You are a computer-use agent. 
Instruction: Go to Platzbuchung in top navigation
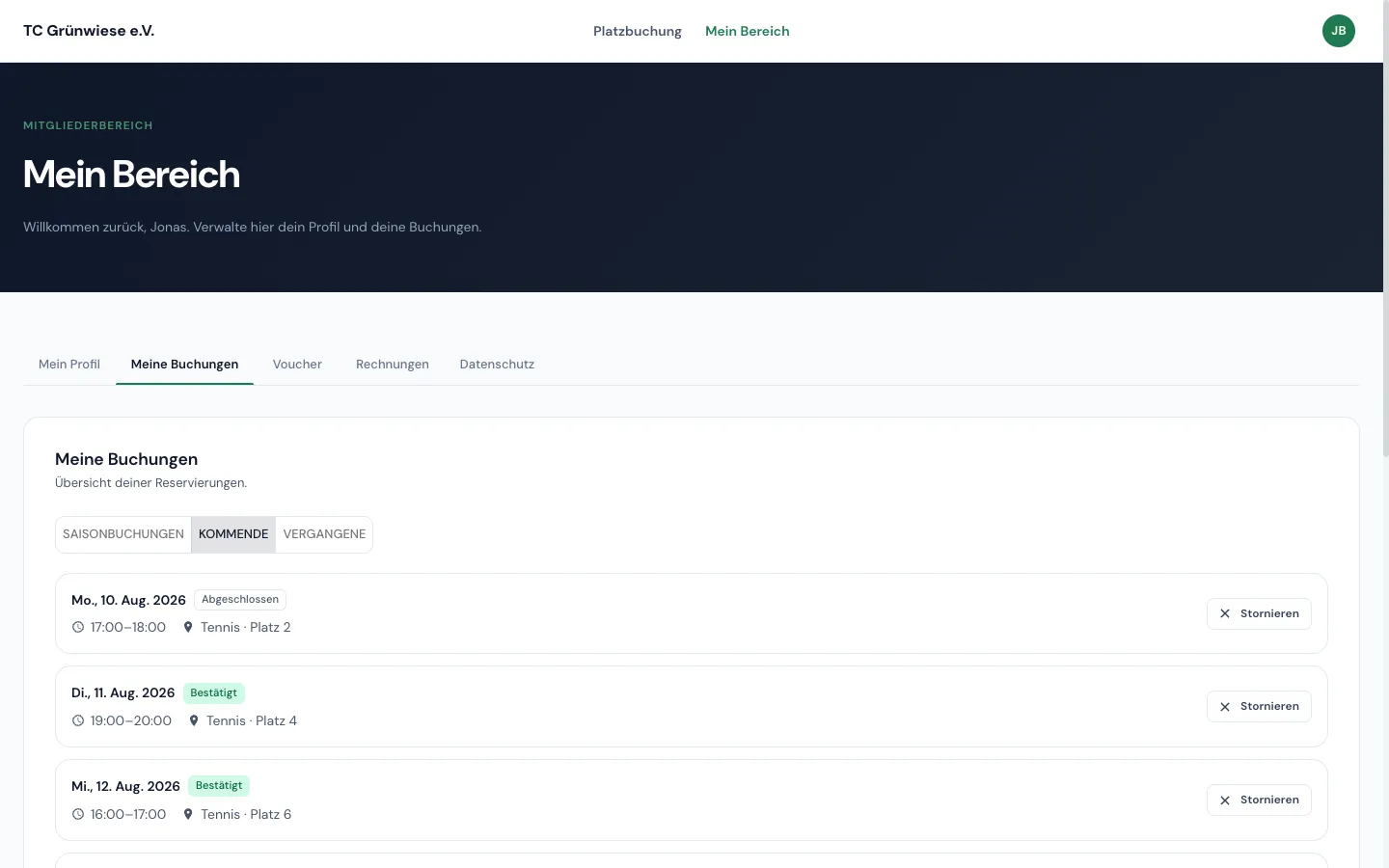coord(638,31)
